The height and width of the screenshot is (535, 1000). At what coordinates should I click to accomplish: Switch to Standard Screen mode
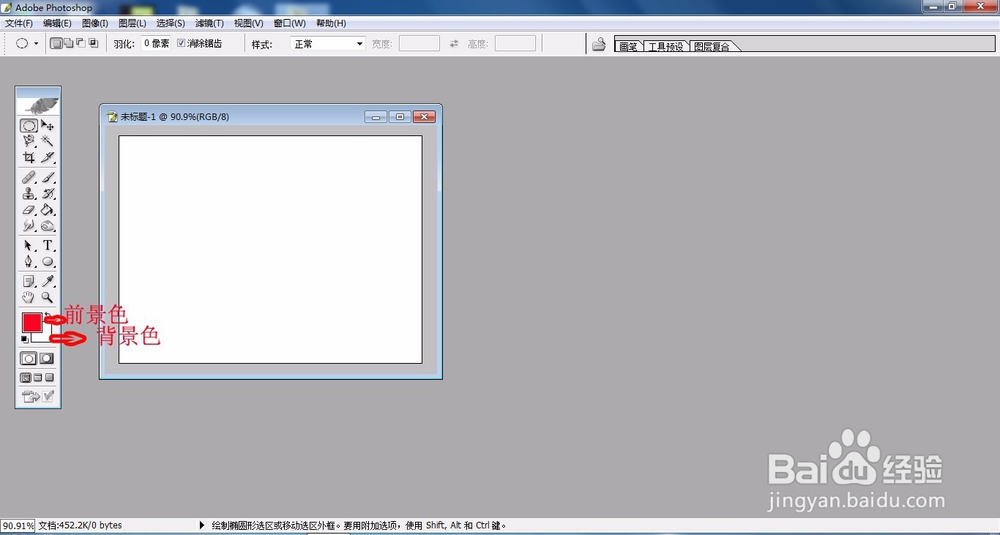click(x=26, y=378)
